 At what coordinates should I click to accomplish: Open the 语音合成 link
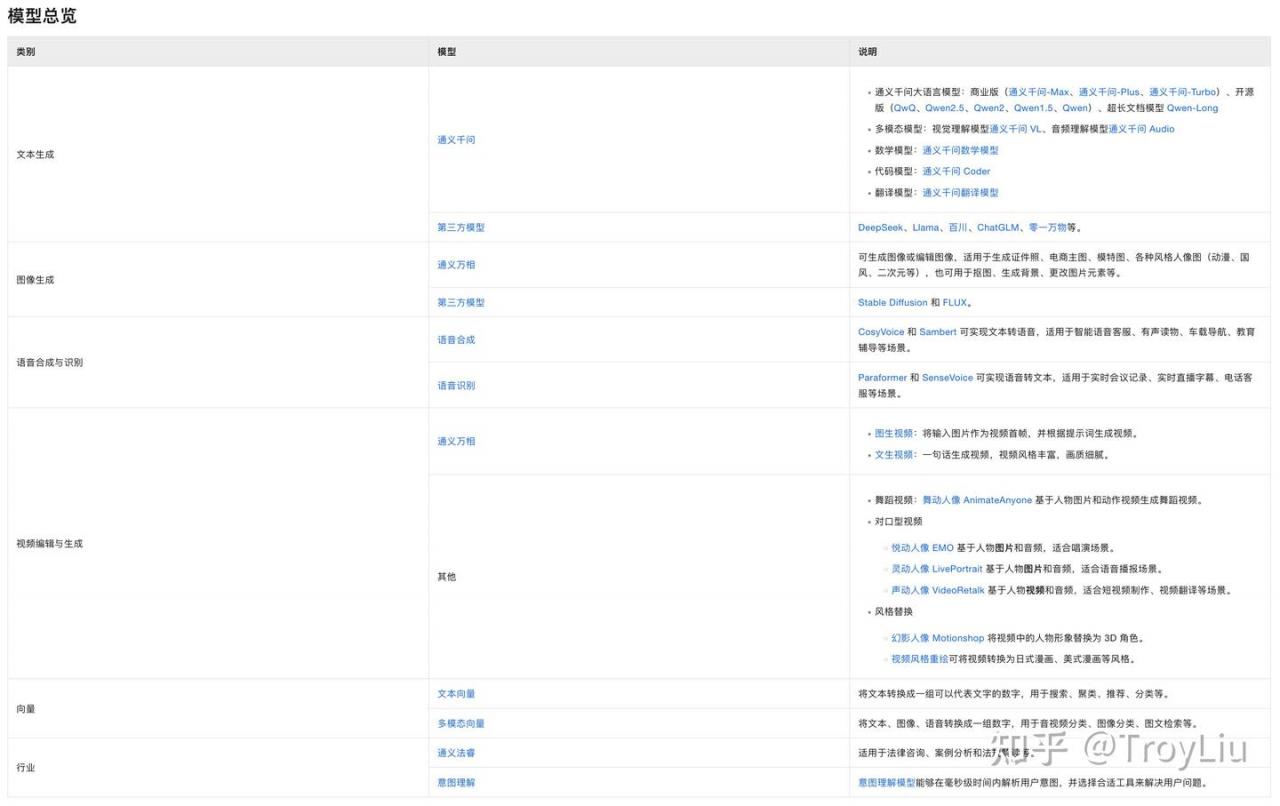tap(456, 340)
